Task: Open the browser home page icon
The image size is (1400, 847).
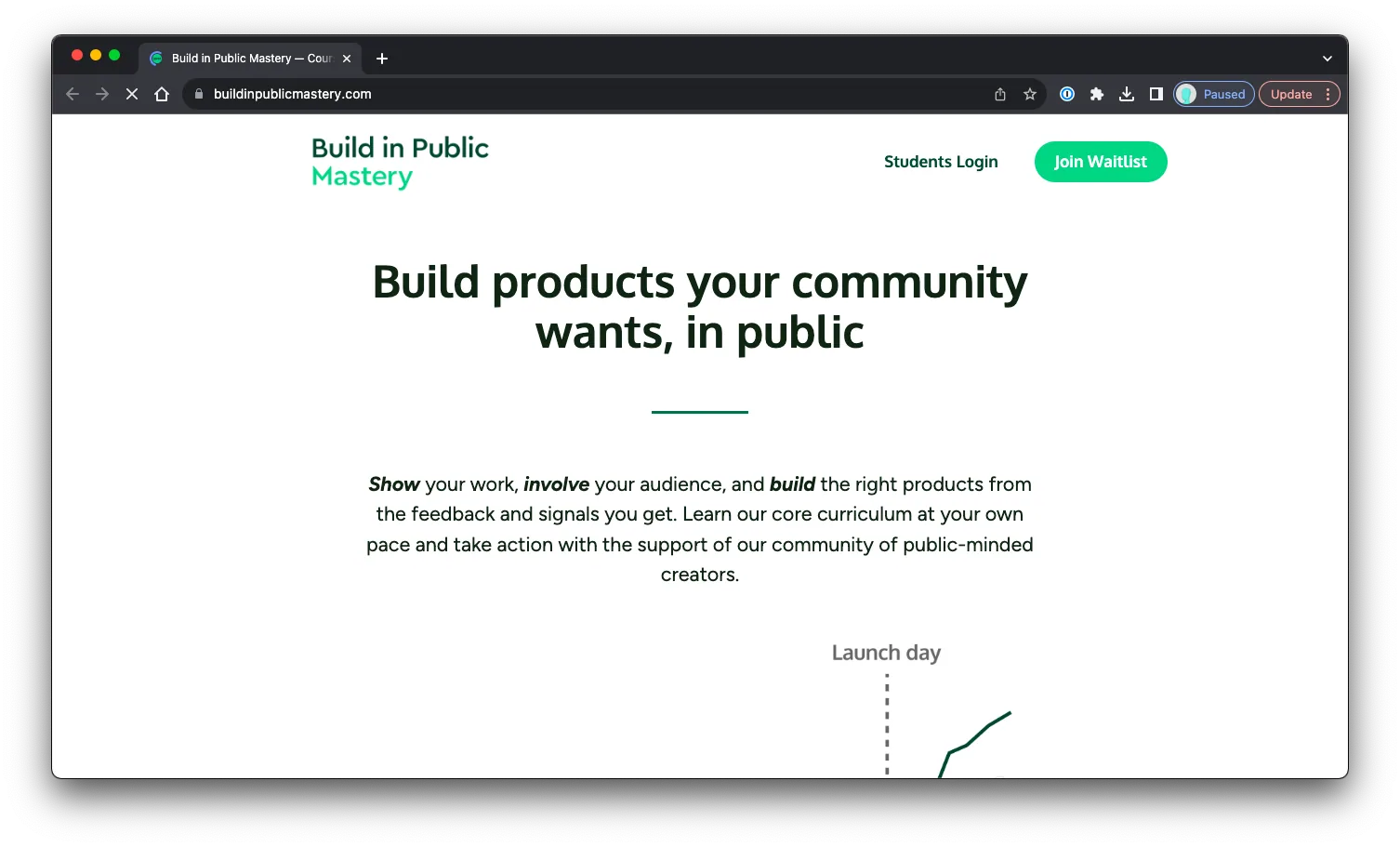Action: [x=162, y=94]
